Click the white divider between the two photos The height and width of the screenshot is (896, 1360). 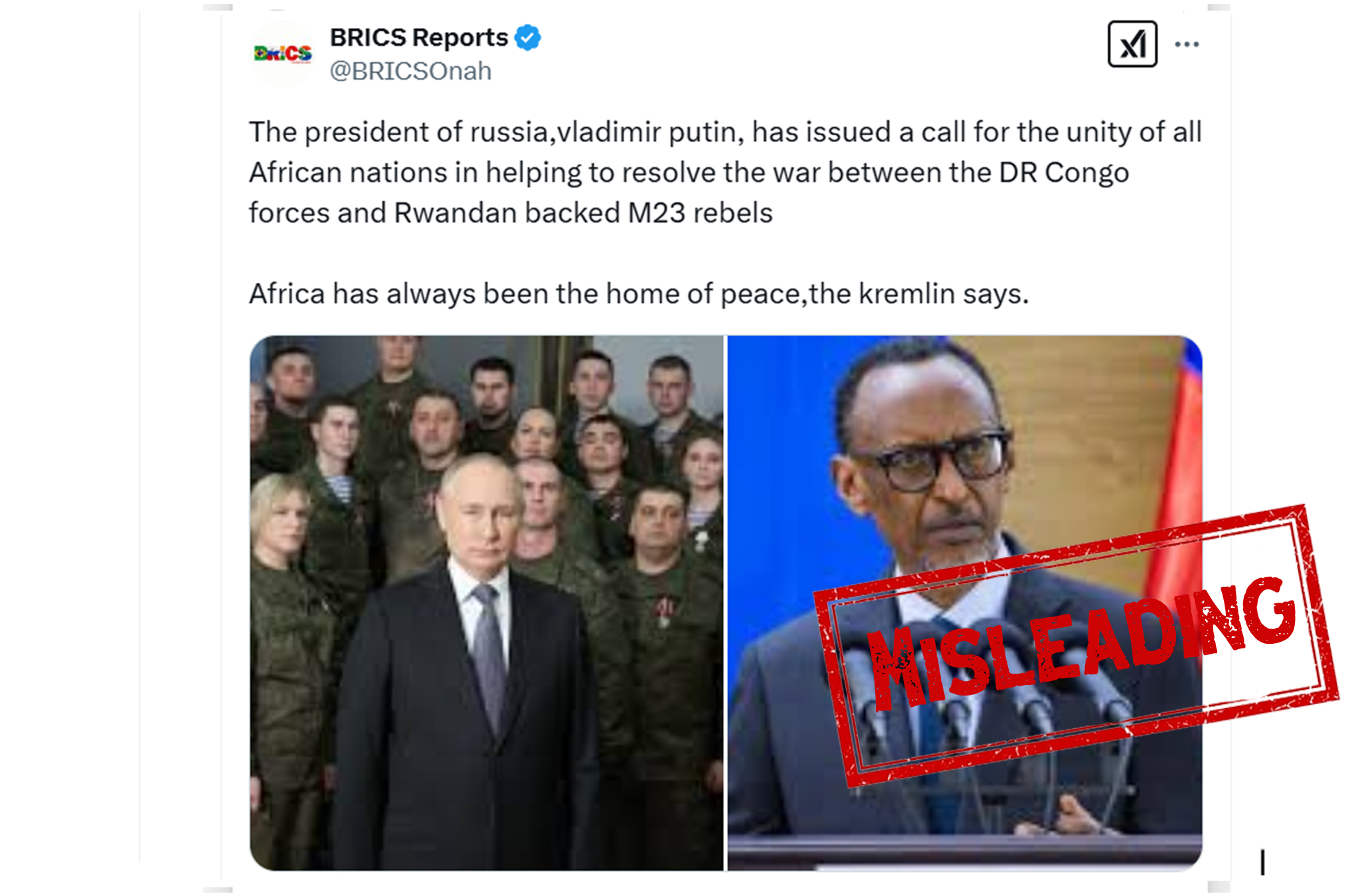tap(726, 603)
